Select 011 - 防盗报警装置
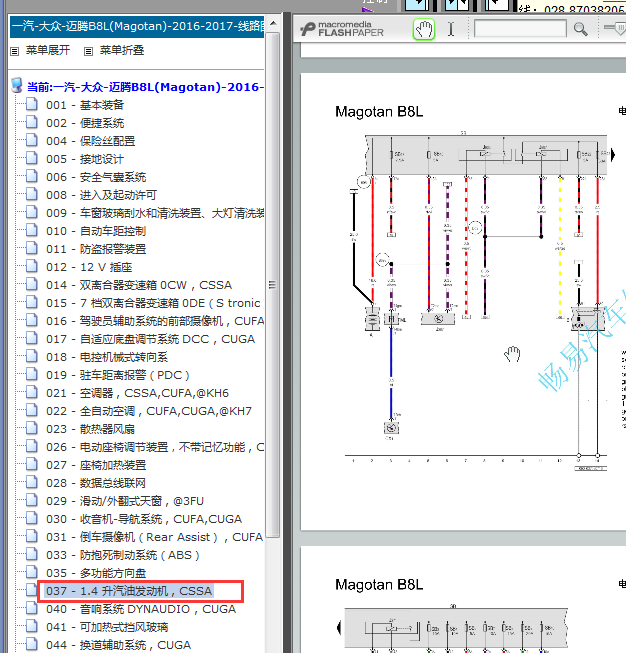 coord(96,249)
